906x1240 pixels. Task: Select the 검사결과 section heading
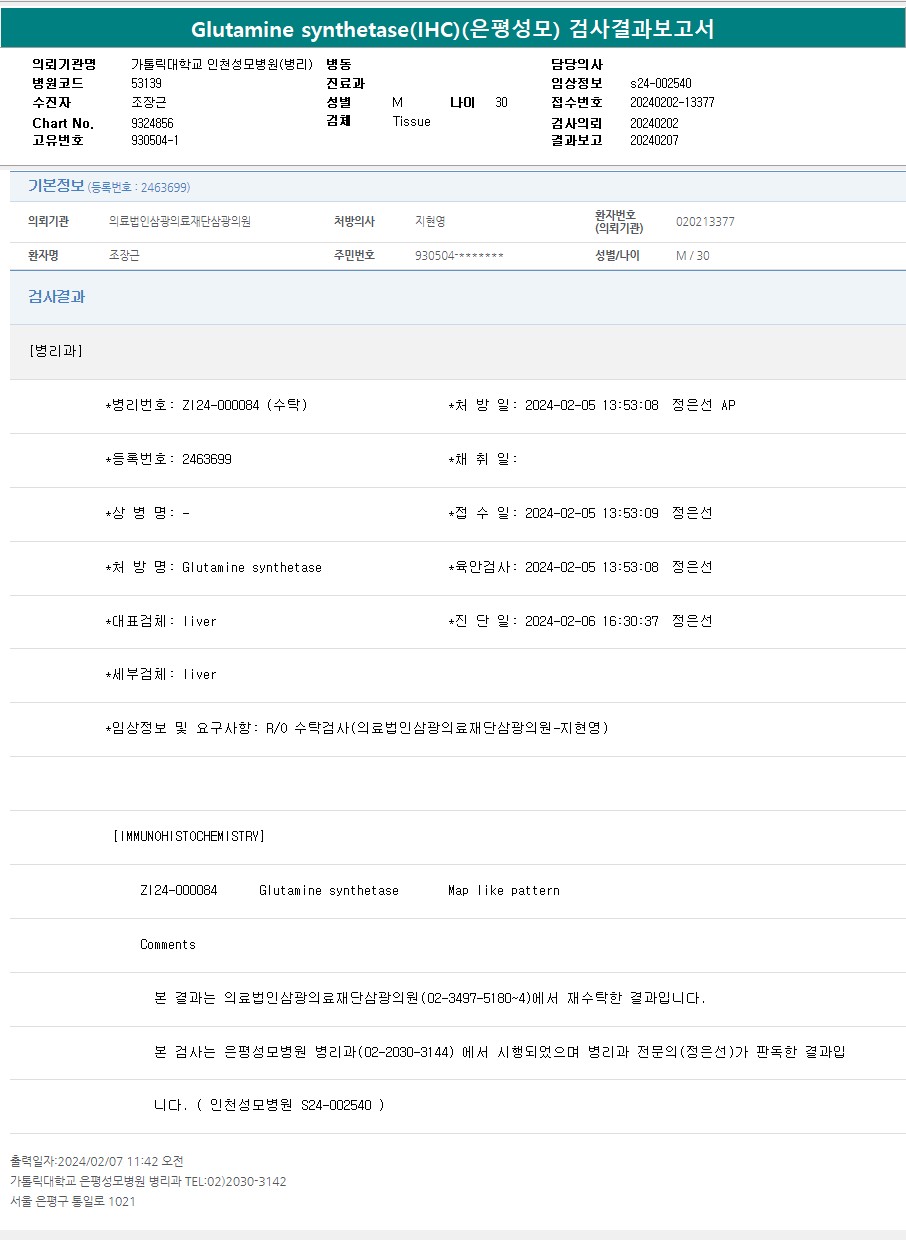pos(56,297)
